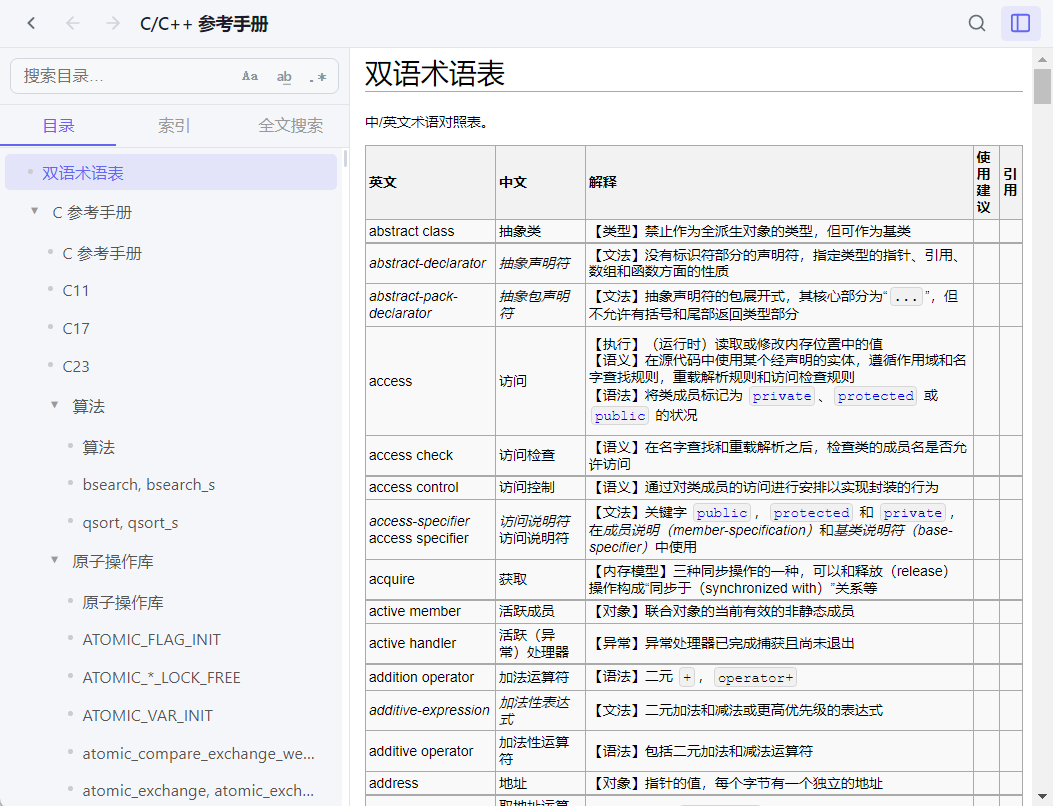Toggle whole-word matching (ab)
The image size is (1053, 806).
pyautogui.click(x=284, y=76)
